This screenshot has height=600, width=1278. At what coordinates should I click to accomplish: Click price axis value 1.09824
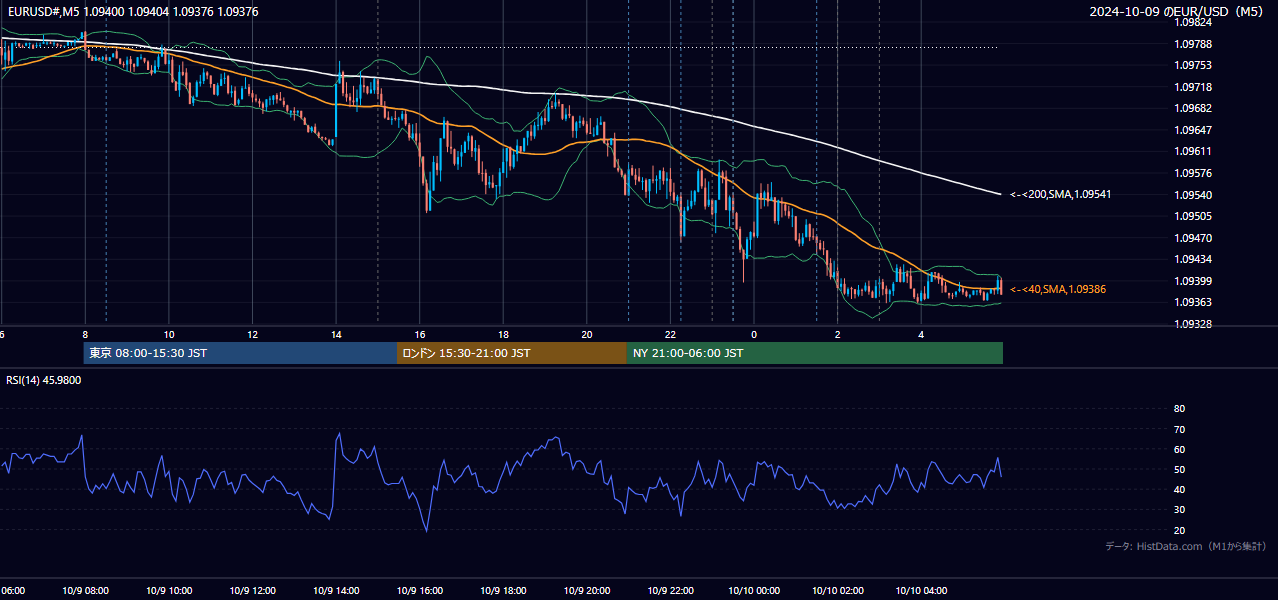(1193, 22)
